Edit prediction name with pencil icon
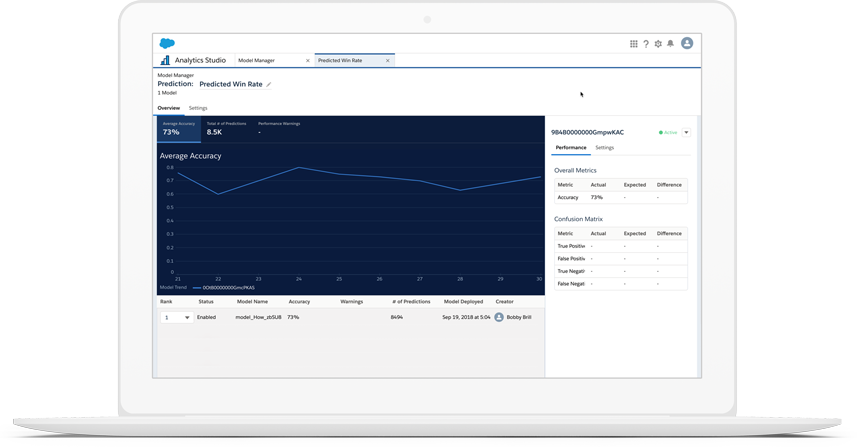This screenshot has height=447, width=857. pyautogui.click(x=269, y=84)
